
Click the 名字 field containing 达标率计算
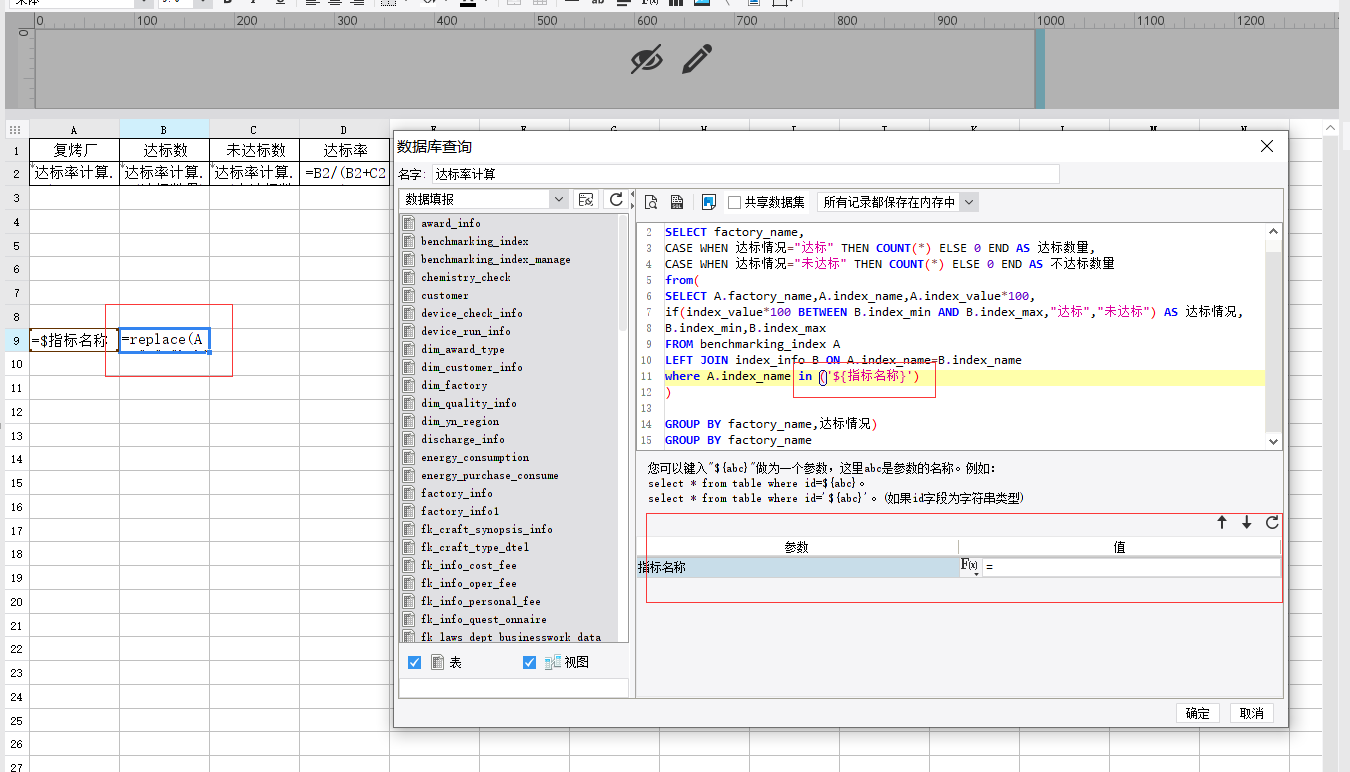(745, 174)
